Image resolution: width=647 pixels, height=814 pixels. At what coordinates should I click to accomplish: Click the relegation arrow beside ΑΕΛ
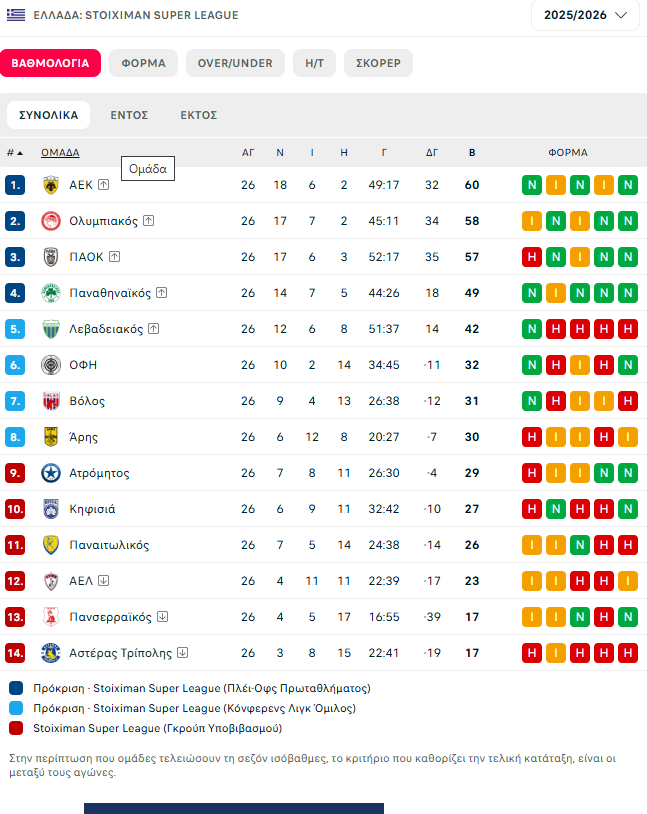pyautogui.click(x=104, y=581)
